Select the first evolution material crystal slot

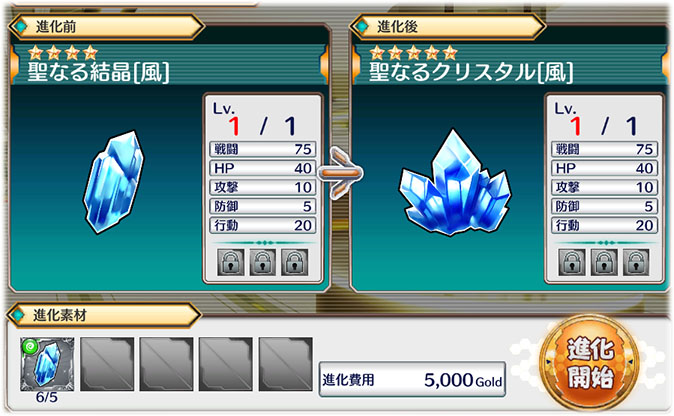(x=47, y=364)
